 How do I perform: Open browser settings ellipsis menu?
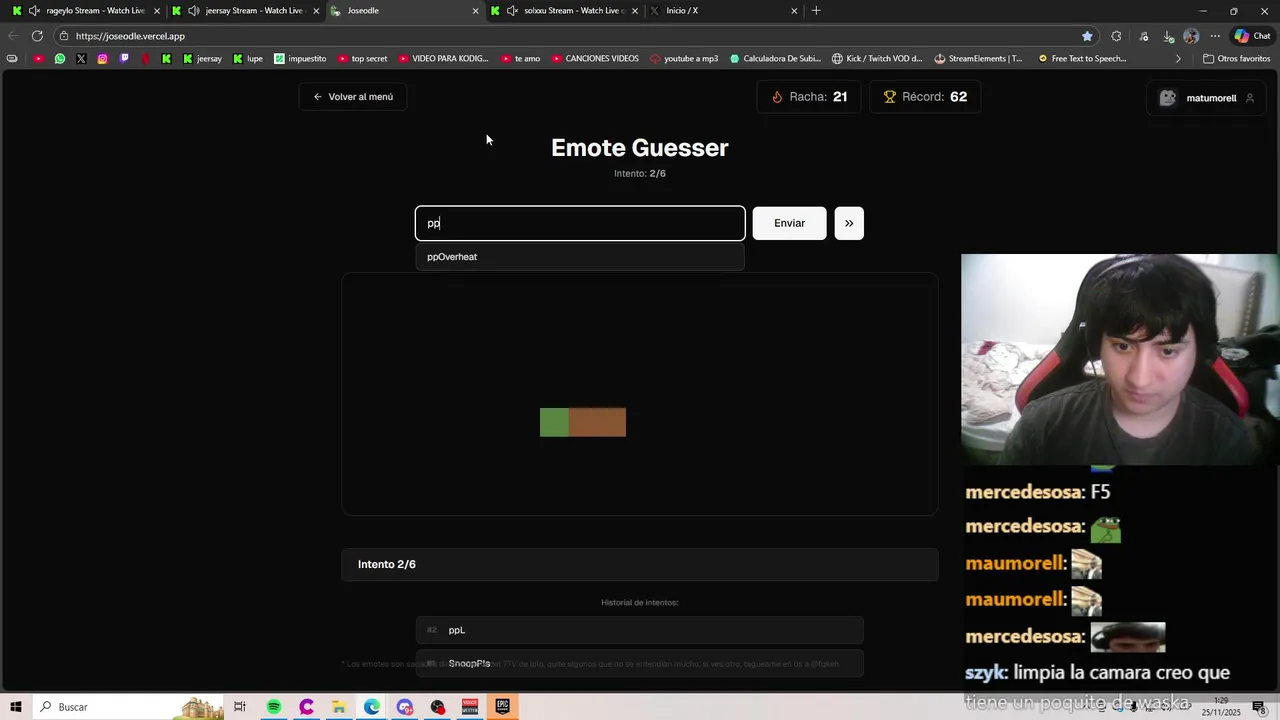[x=1215, y=36]
